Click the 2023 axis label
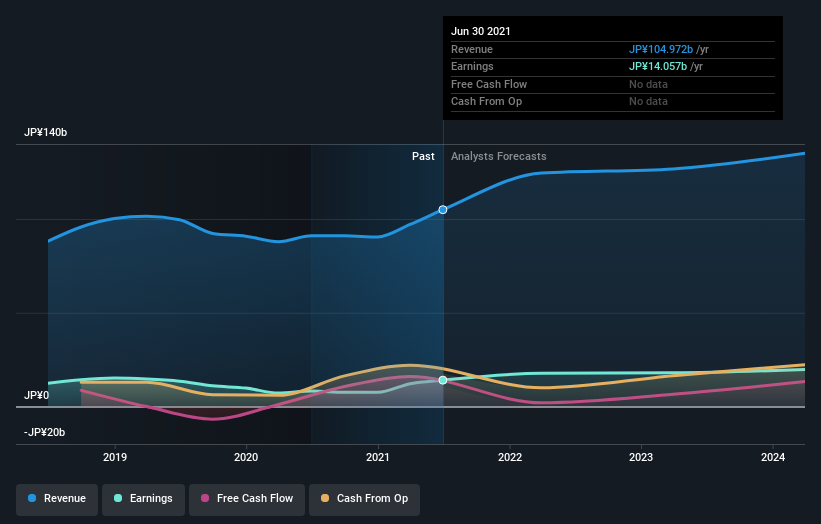 (x=641, y=457)
